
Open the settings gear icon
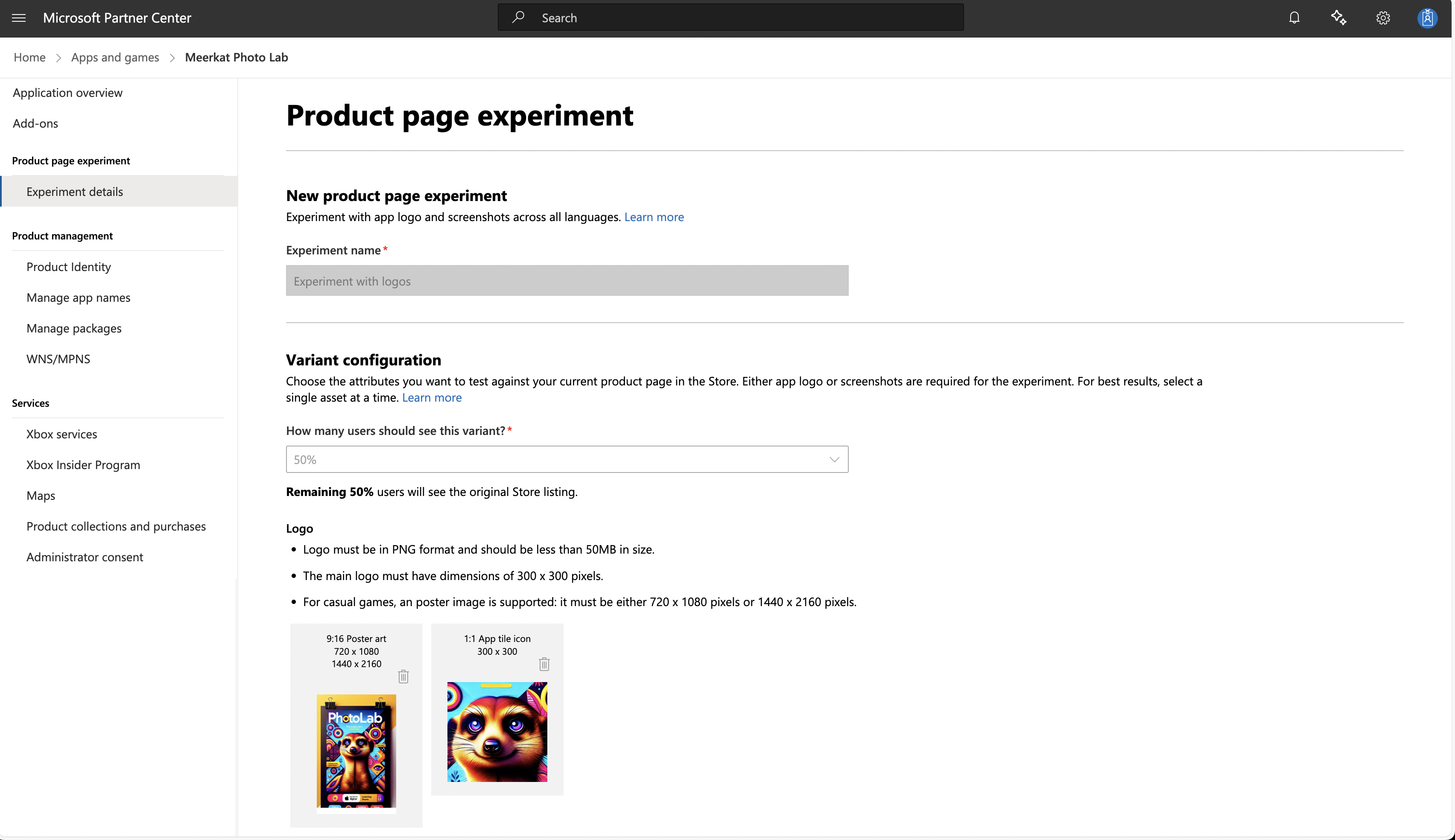click(x=1383, y=18)
